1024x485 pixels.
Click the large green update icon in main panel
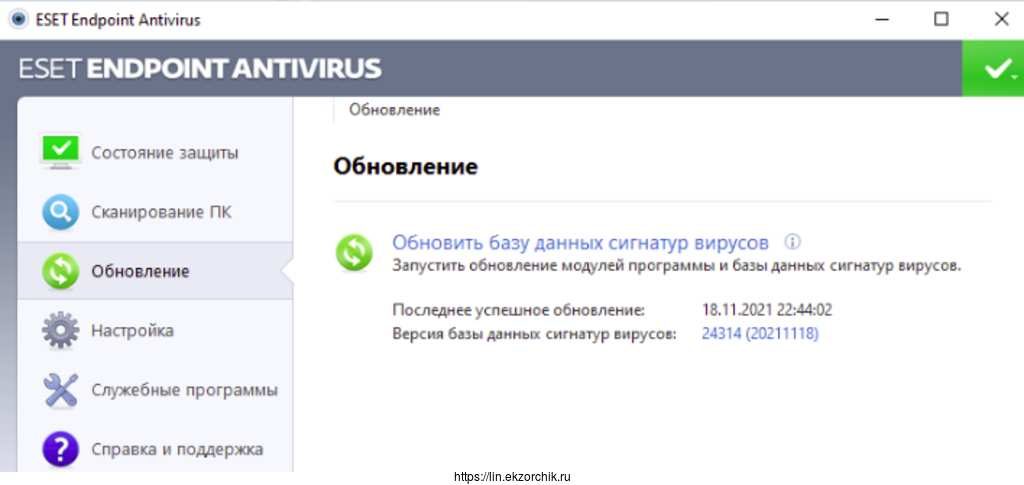pos(354,253)
